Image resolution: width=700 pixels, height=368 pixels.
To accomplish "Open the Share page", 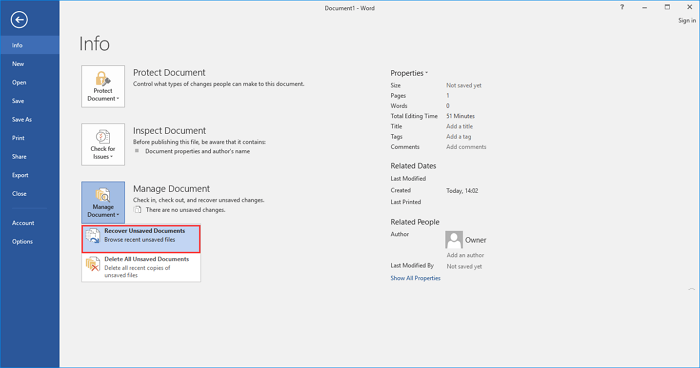I will click(x=29, y=157).
